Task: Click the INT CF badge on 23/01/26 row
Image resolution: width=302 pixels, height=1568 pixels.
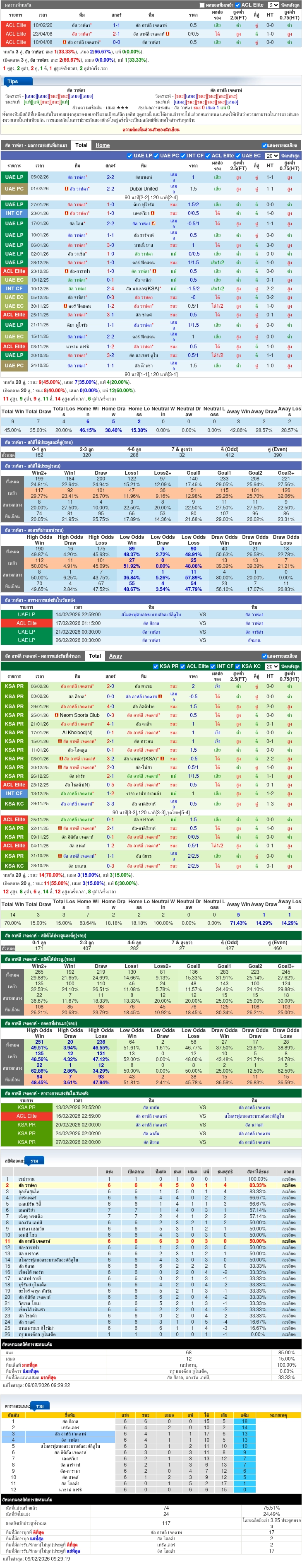Action: pos(14,213)
